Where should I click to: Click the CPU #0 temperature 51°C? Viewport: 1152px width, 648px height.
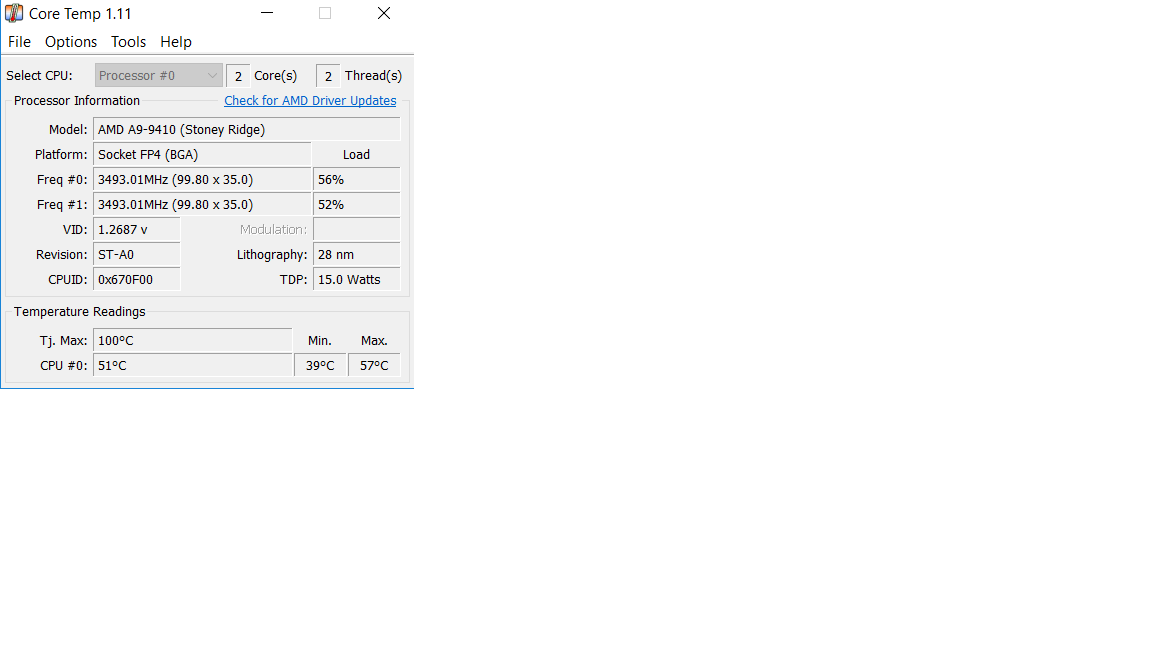192,365
